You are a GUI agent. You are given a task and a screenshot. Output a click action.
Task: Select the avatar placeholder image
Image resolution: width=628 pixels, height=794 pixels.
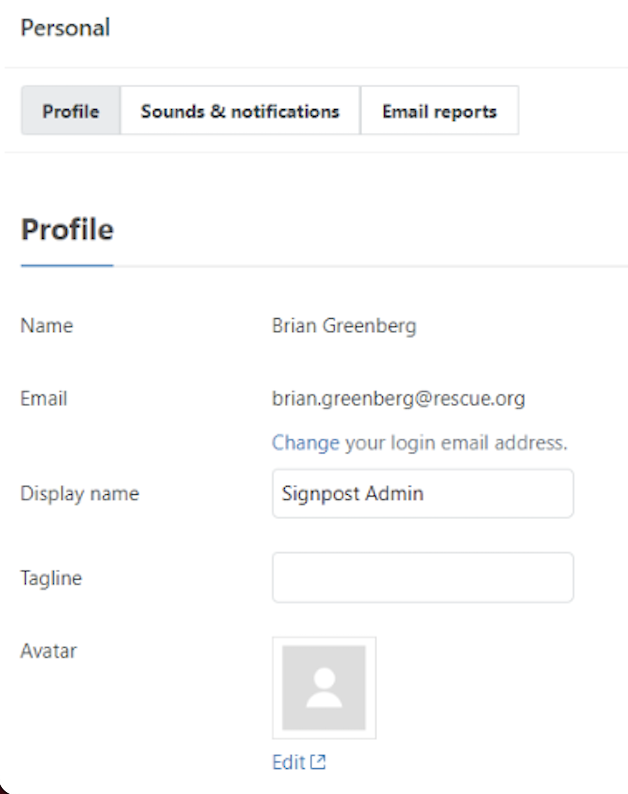[324, 687]
